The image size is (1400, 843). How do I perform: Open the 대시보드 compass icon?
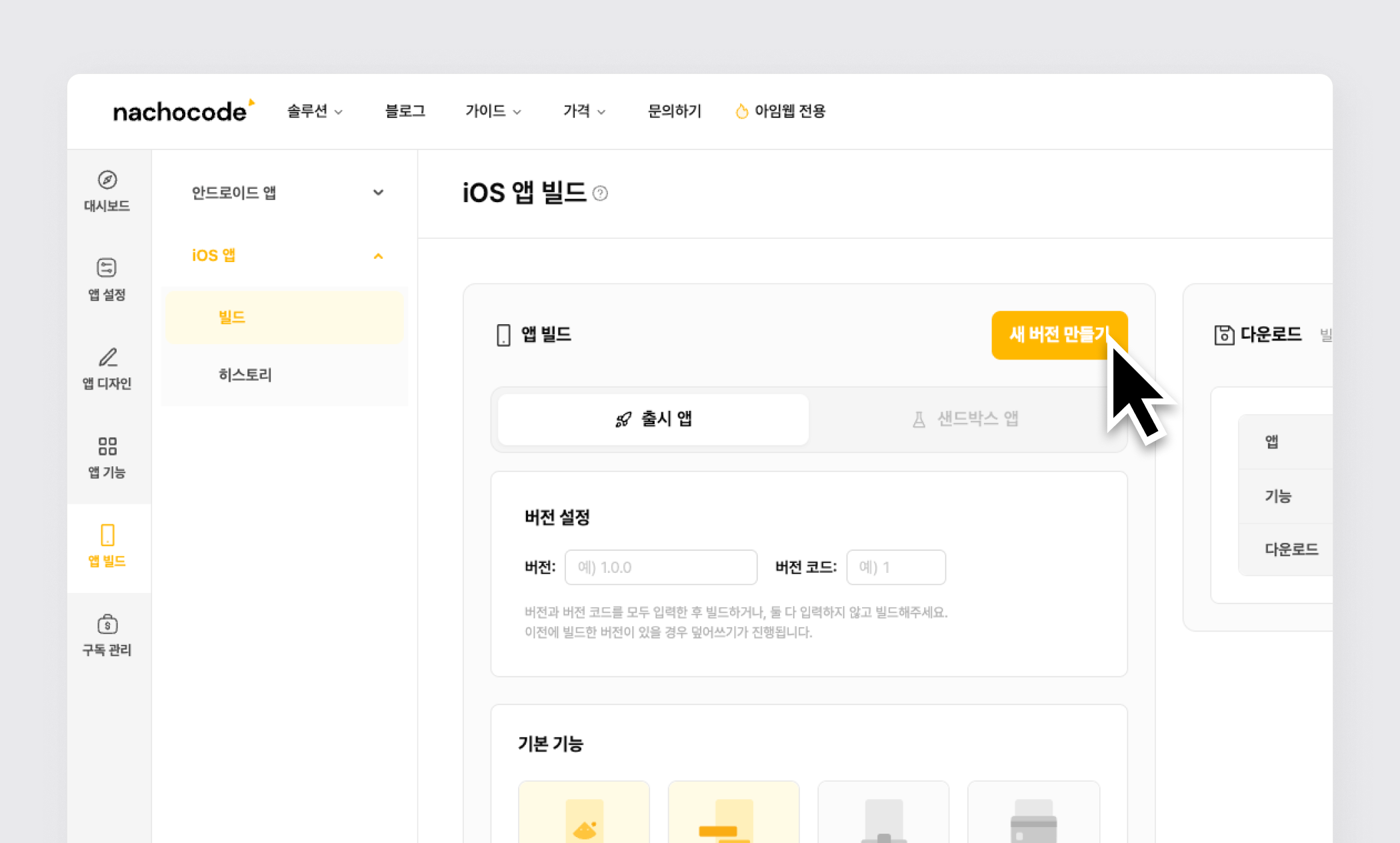(x=107, y=180)
